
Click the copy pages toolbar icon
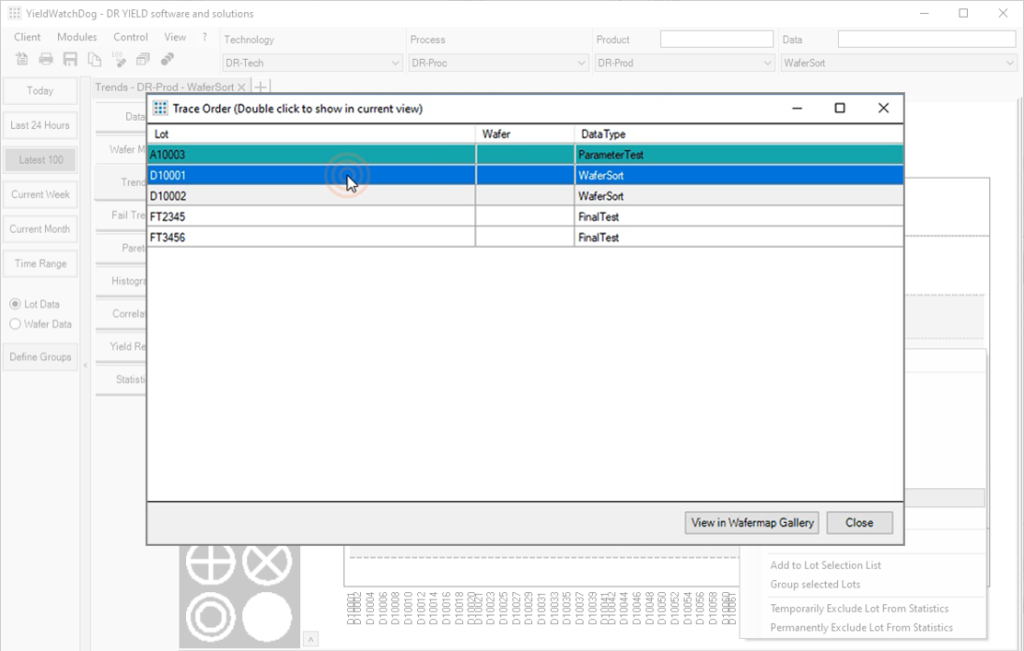coord(94,59)
